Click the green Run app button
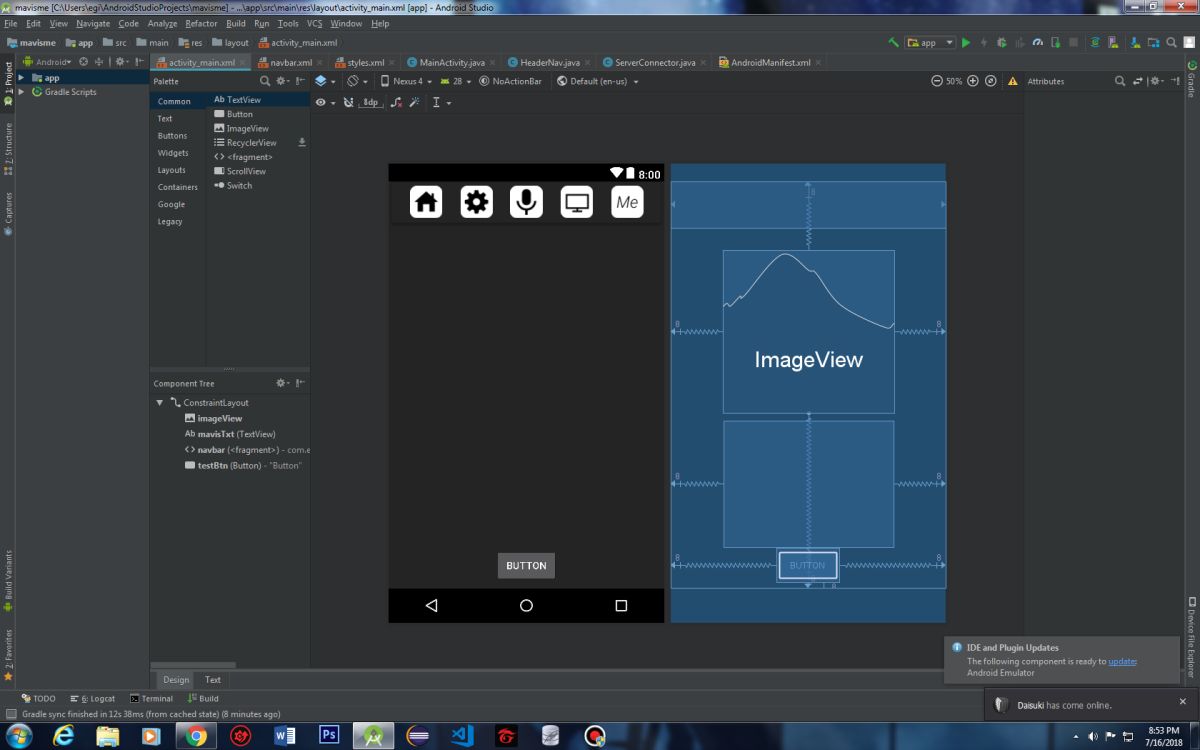This screenshot has height=750, width=1200. point(966,43)
